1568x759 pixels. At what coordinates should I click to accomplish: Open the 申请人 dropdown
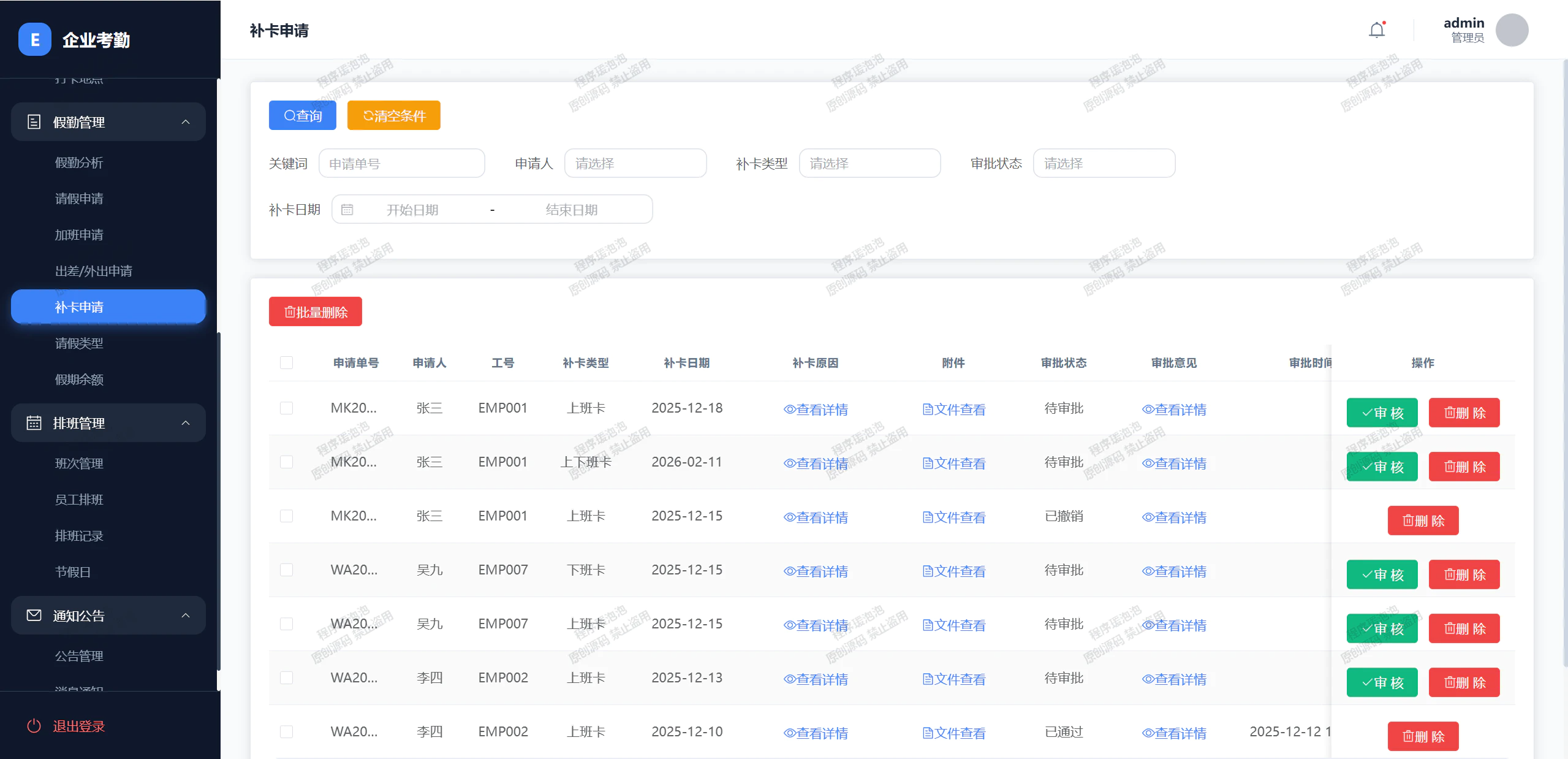tap(635, 163)
